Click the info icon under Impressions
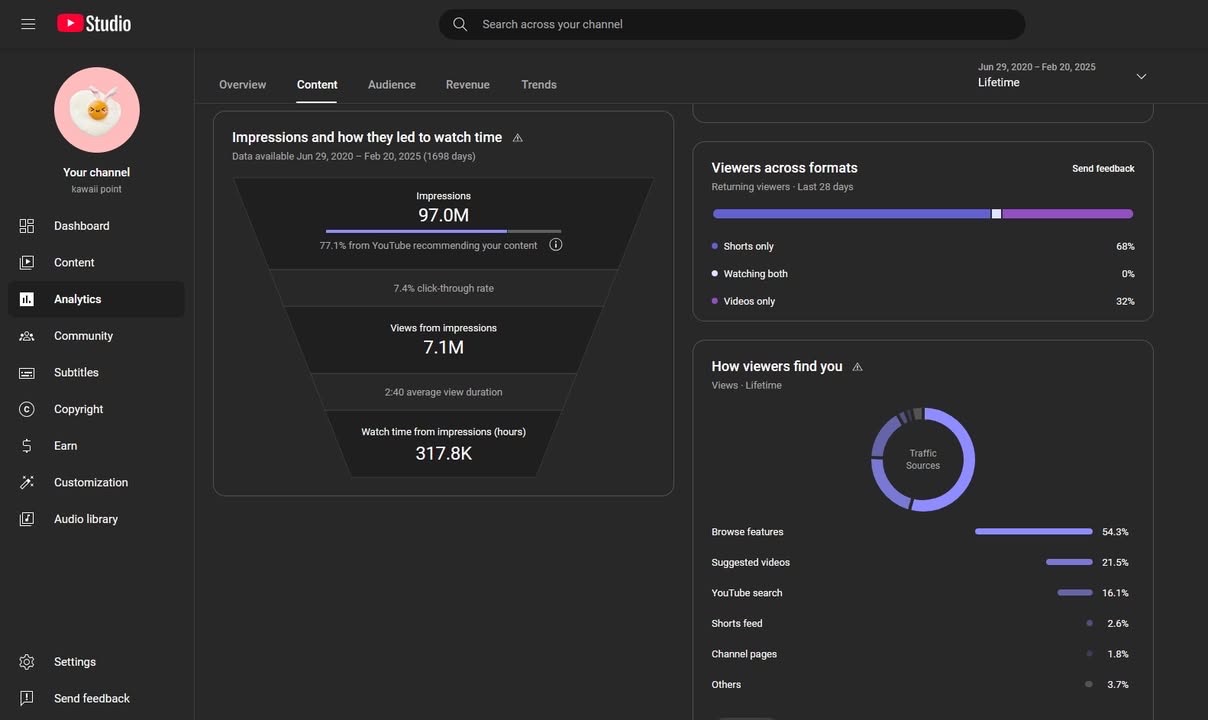The image size is (1208, 720). [x=556, y=245]
